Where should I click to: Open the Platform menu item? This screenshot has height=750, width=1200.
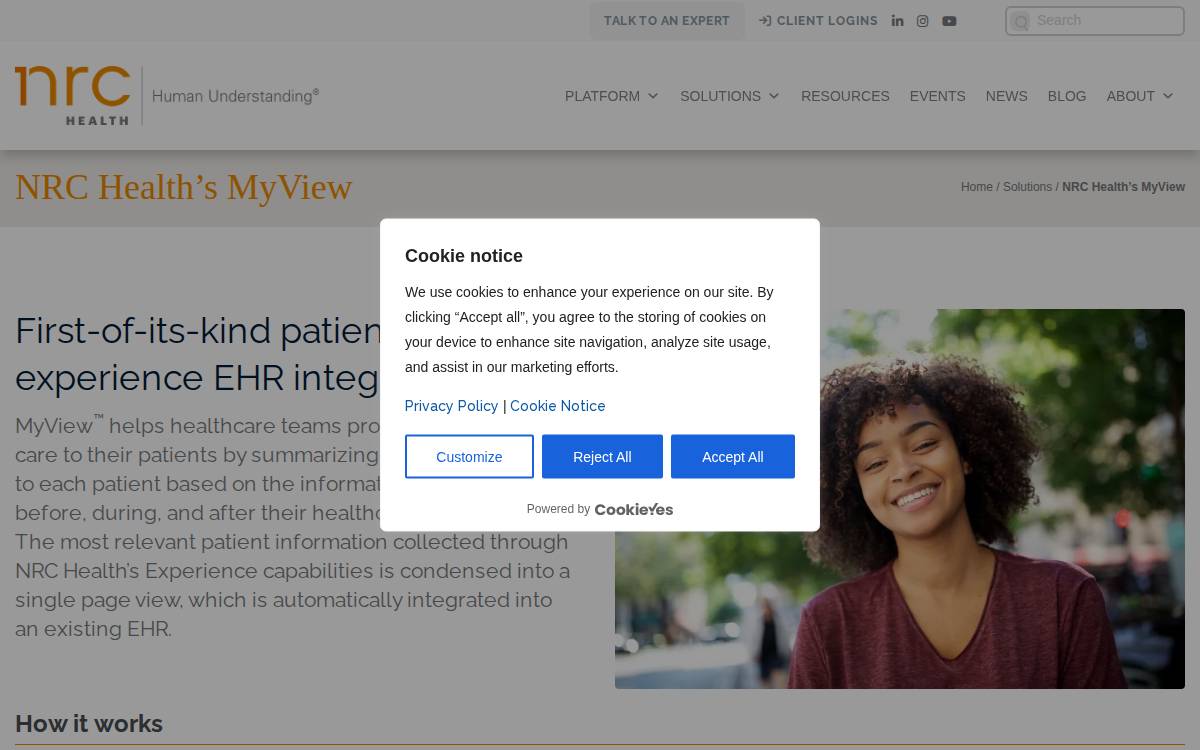click(602, 96)
